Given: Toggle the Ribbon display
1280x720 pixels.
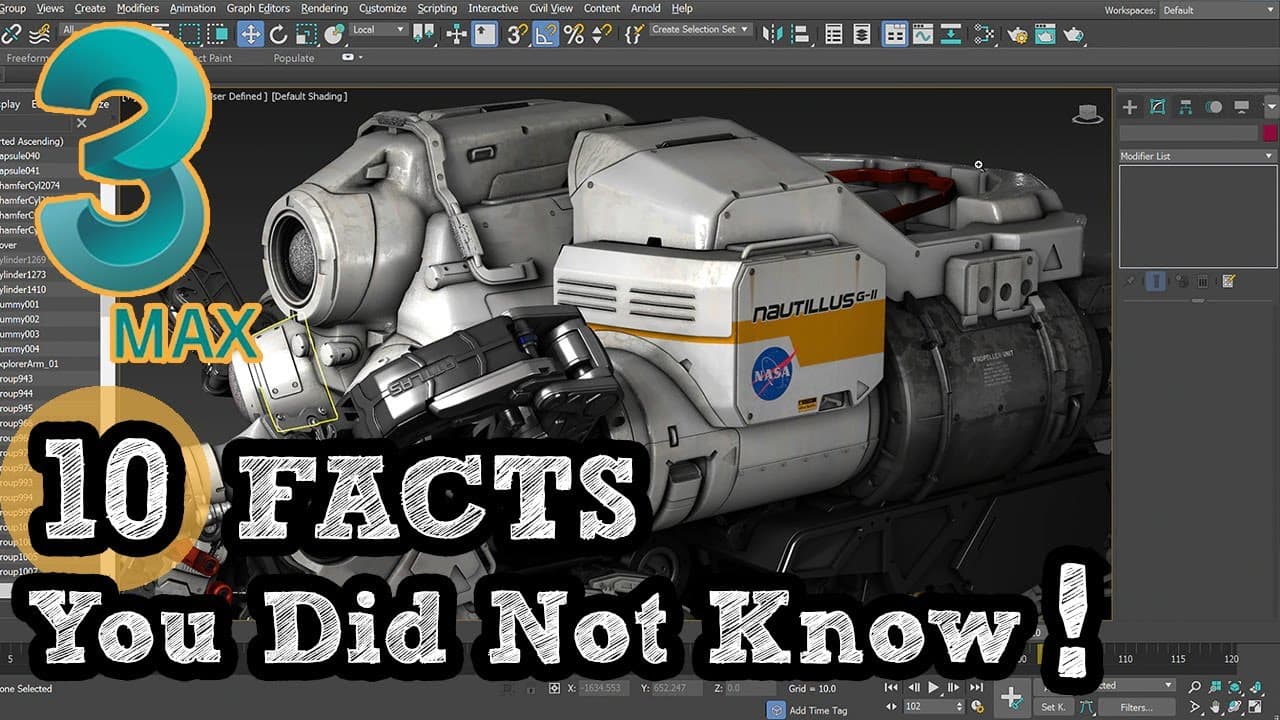Looking at the screenshot, I should [x=895, y=34].
